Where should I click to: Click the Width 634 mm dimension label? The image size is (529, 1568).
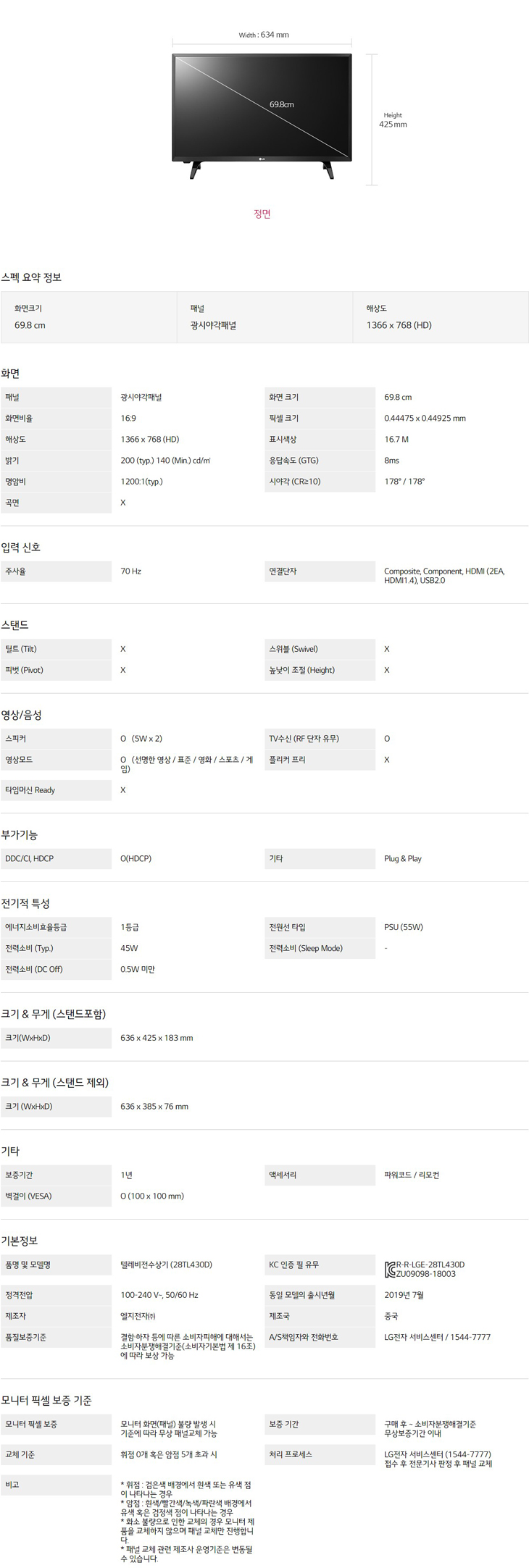pyautogui.click(x=264, y=35)
